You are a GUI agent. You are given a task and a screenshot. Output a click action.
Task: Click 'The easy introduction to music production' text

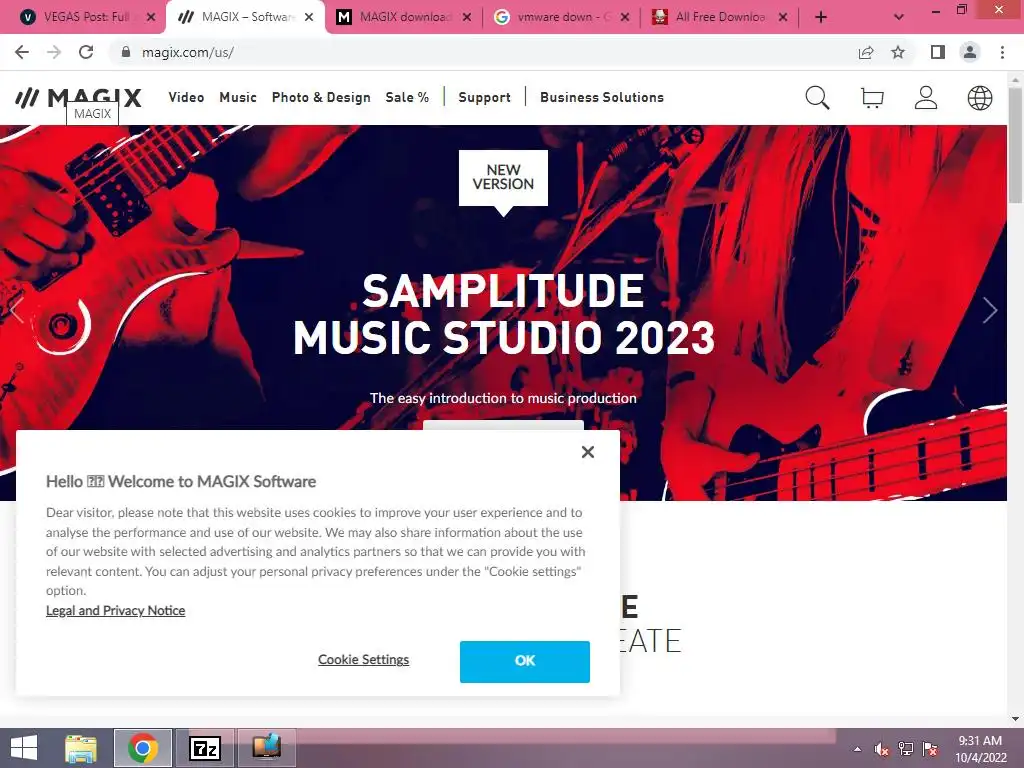(x=503, y=398)
